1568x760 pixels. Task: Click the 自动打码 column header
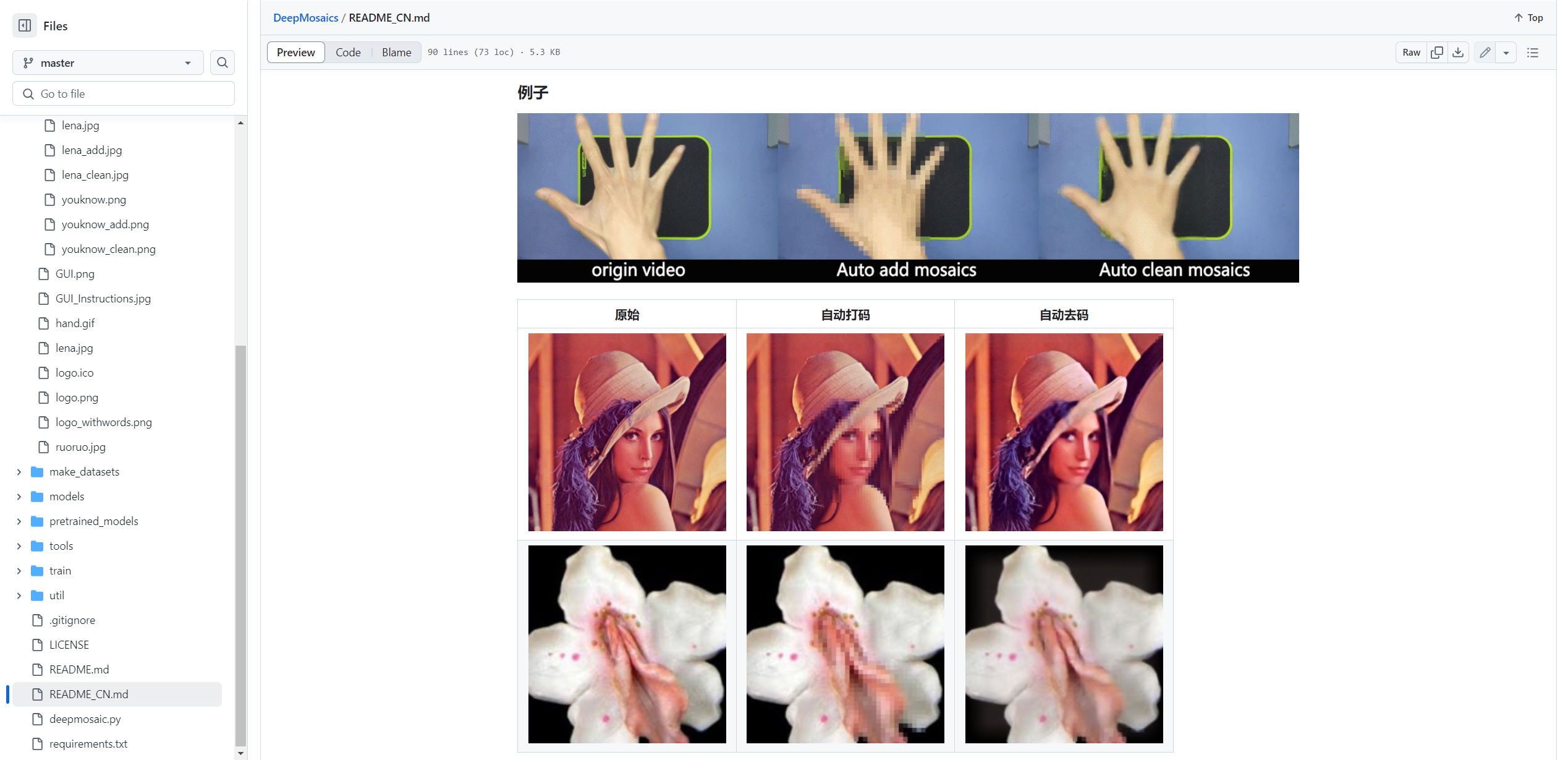click(845, 315)
